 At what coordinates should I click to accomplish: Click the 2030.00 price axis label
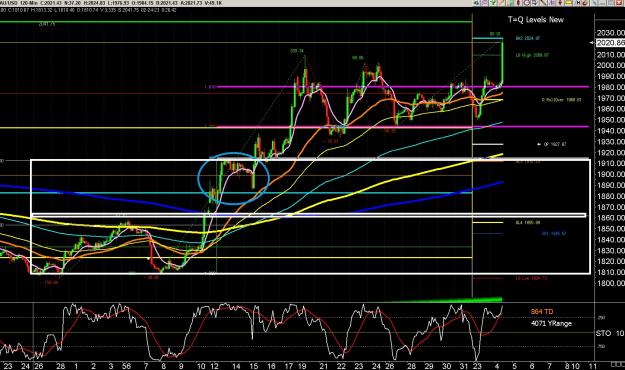point(611,33)
